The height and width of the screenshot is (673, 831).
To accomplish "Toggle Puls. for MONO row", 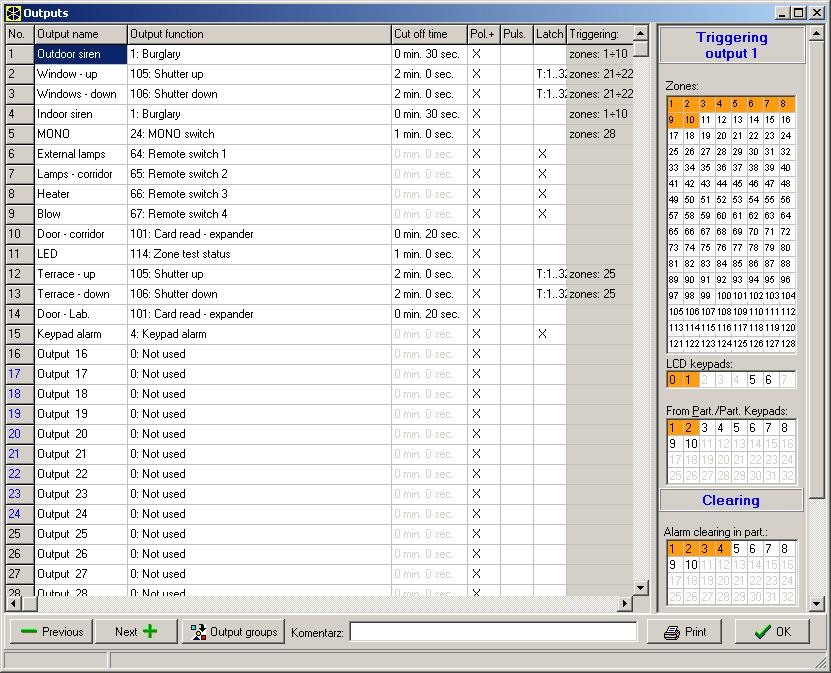I will [x=517, y=134].
